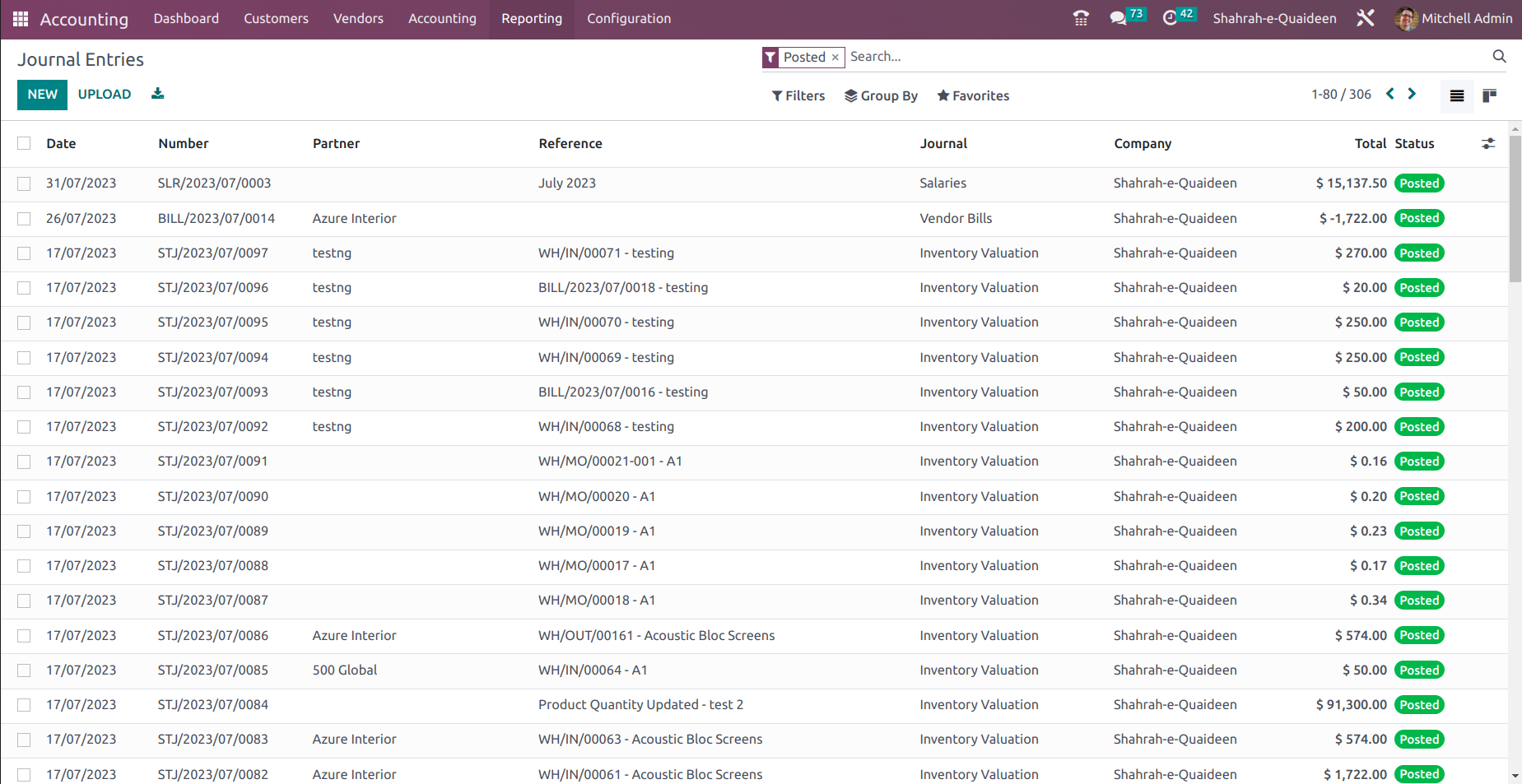Open the conversations message icon

point(1118,18)
